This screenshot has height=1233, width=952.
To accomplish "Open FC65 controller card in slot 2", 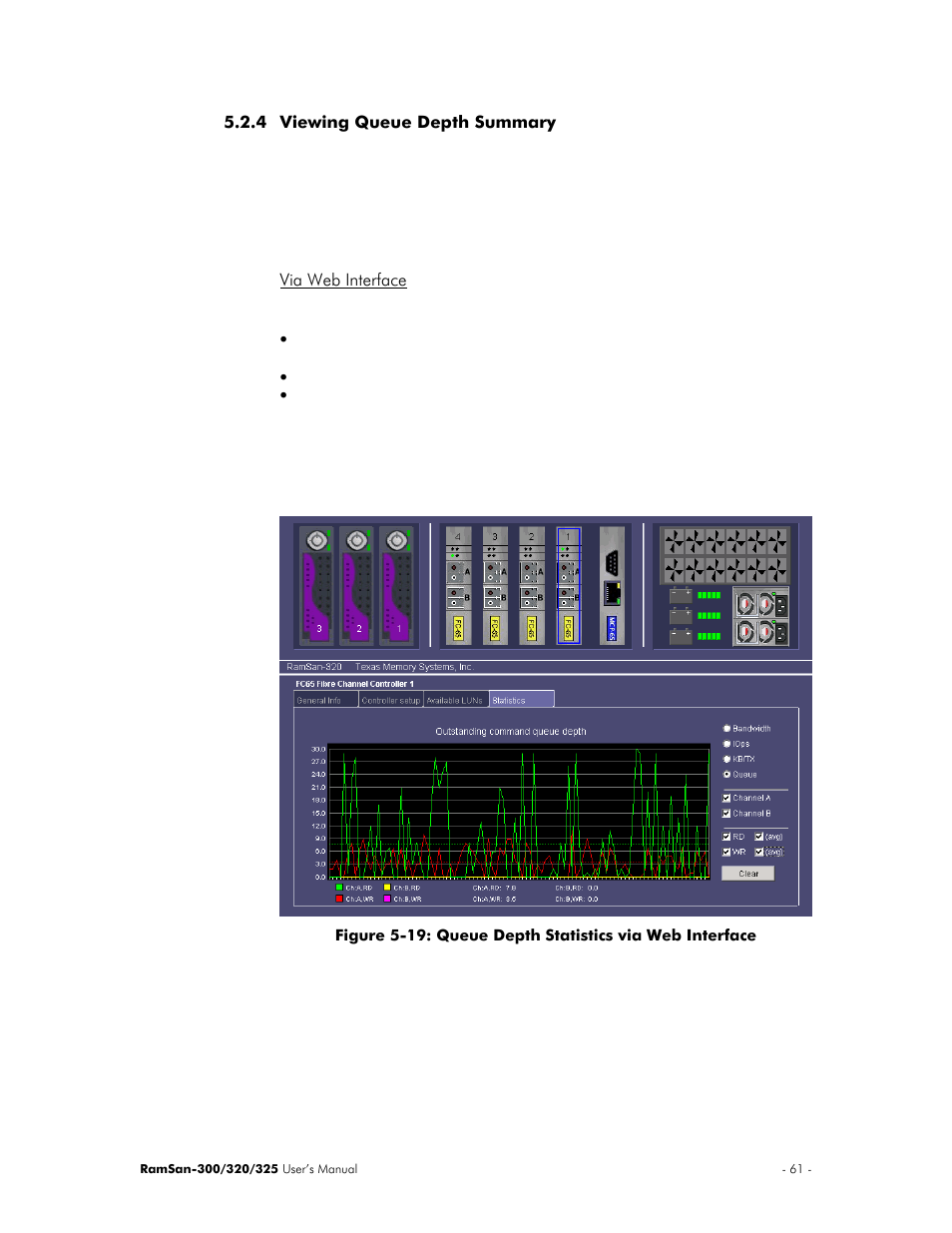I will click(532, 586).
